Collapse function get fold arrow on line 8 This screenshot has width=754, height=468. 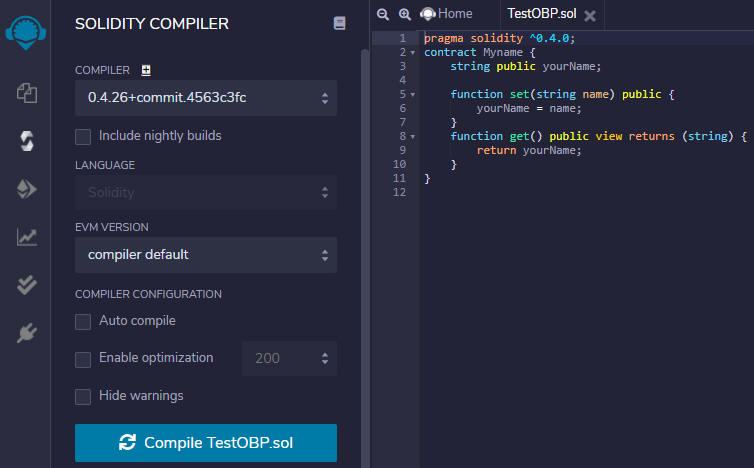[x=413, y=137]
